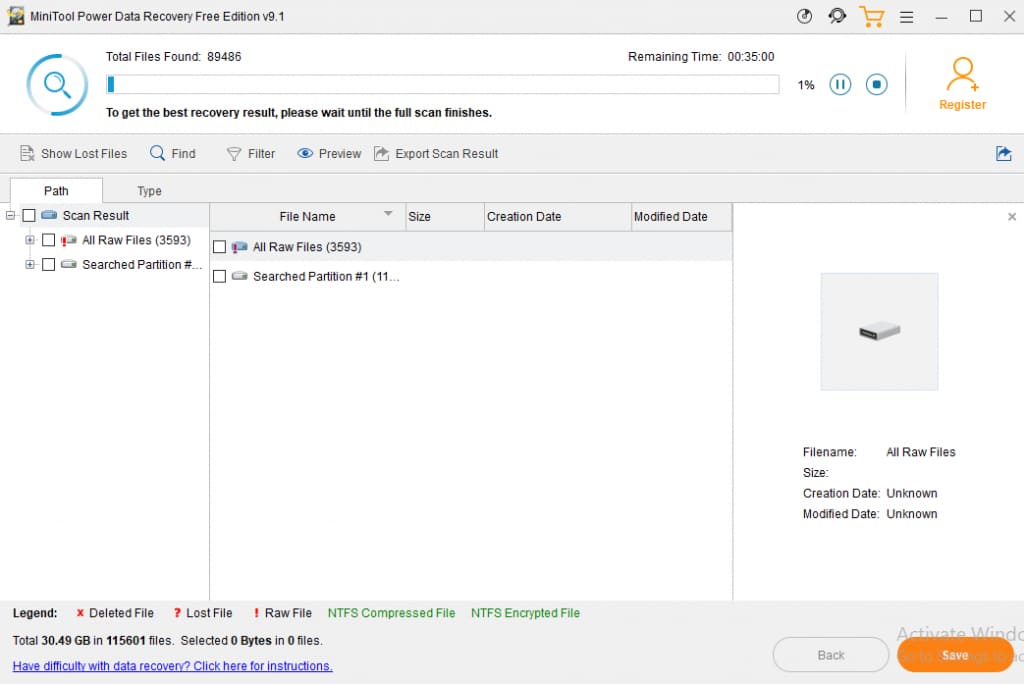This screenshot has height=684, width=1024.
Task: Select the Searched Partition #1 list row text
Action: (x=326, y=276)
